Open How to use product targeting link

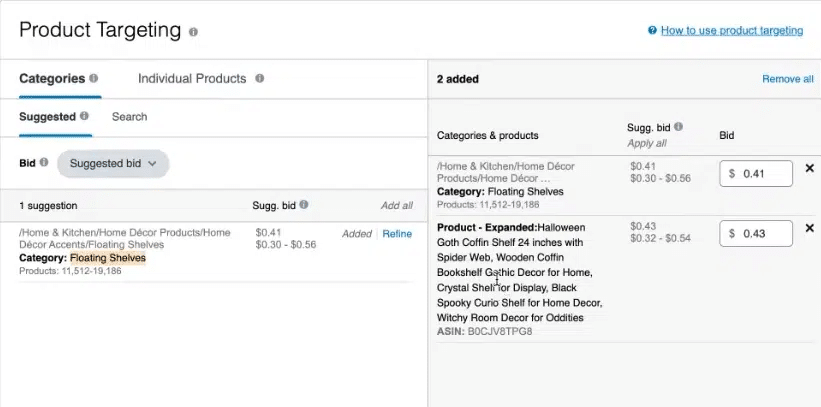(x=731, y=31)
